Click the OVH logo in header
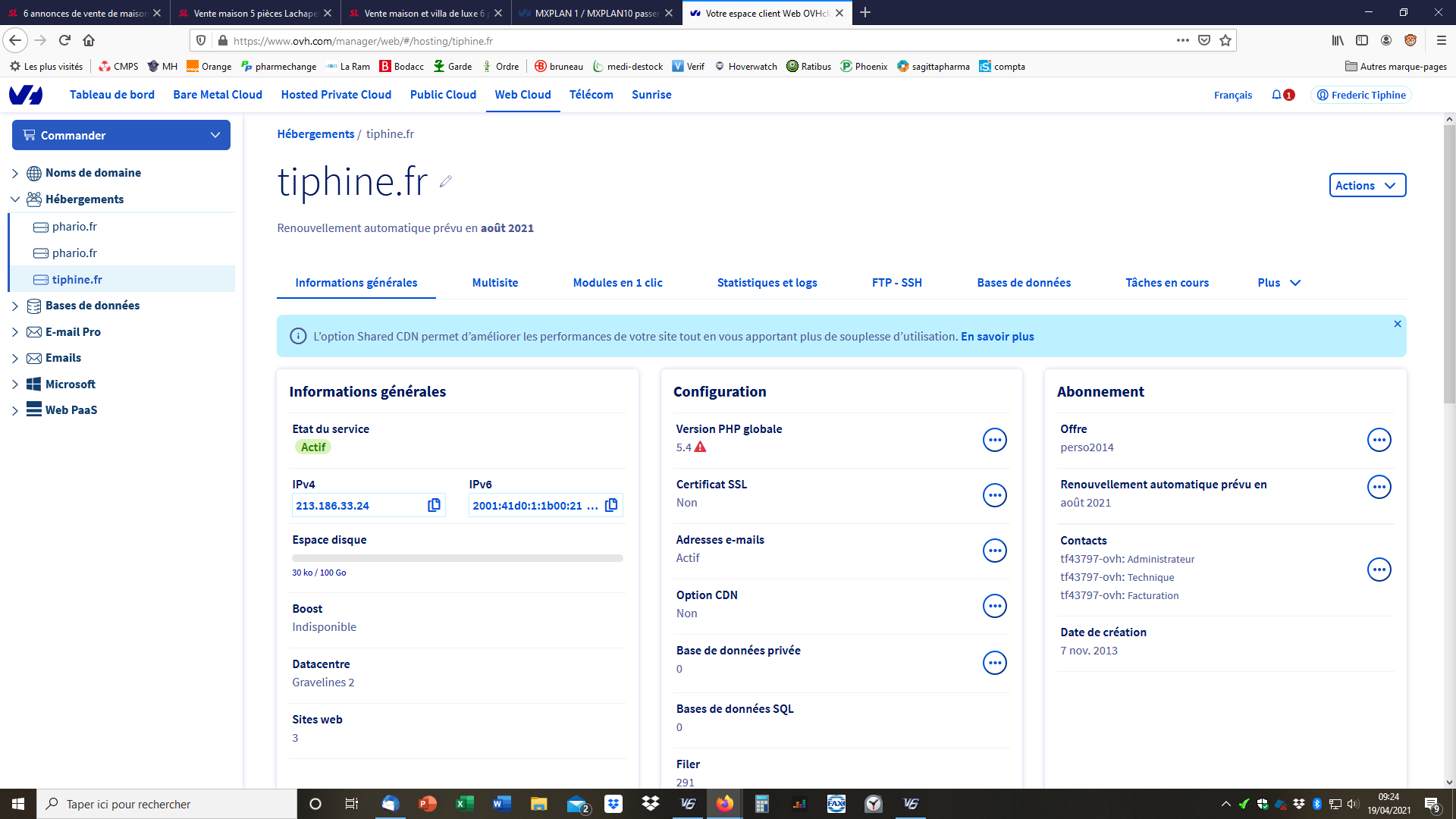Screen dimensions: 1456x819 coord(26,95)
